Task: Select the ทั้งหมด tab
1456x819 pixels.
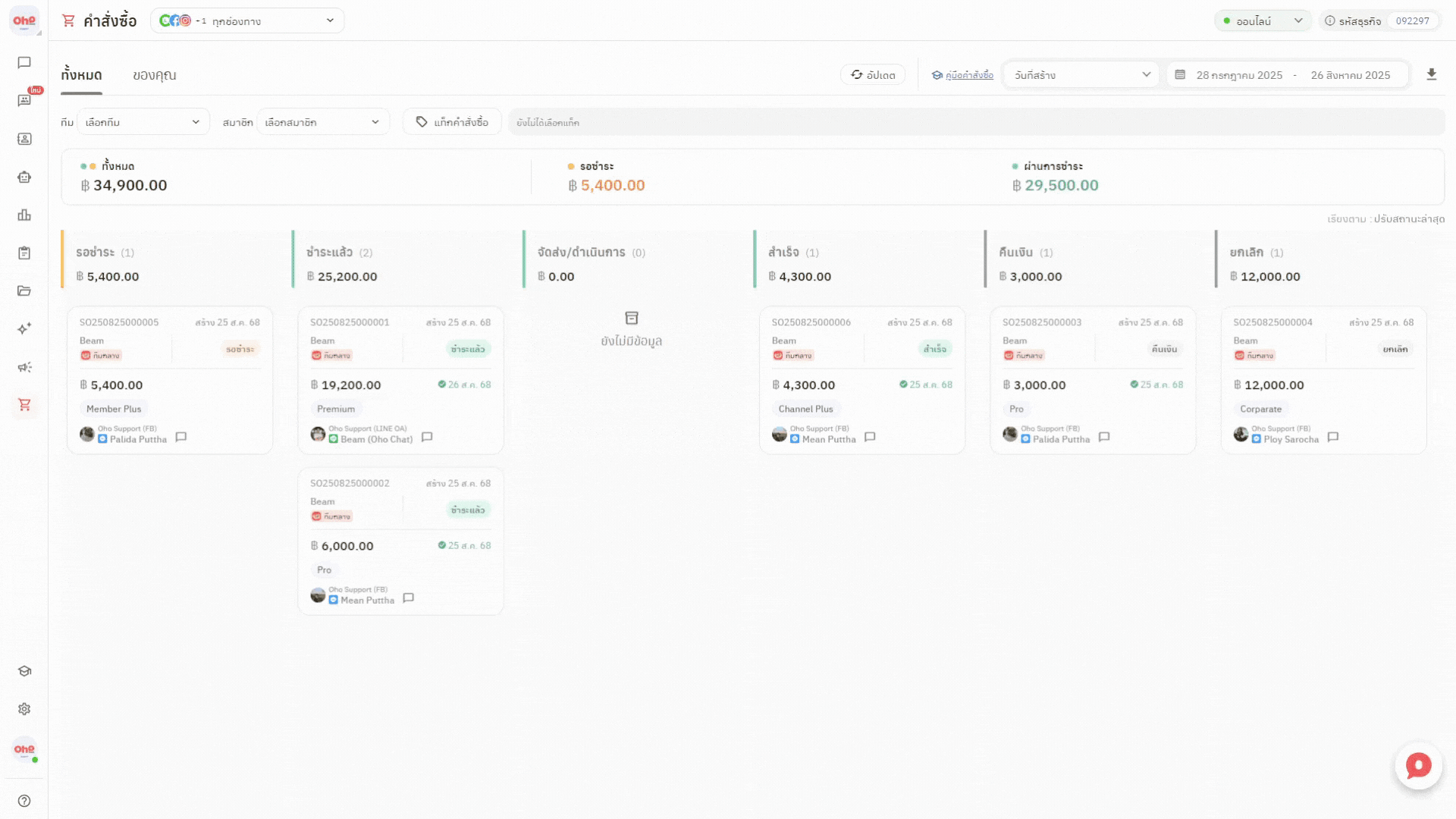Action: click(x=81, y=75)
